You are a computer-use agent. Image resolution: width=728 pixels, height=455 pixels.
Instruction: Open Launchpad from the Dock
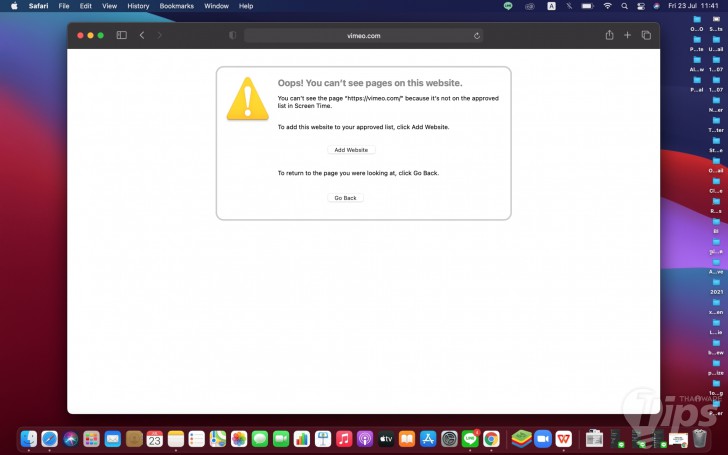click(x=91, y=438)
